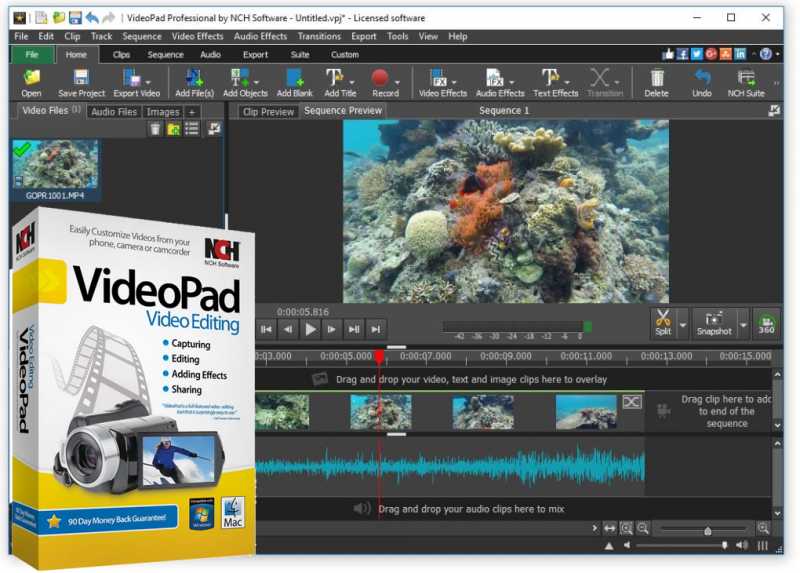
Task: Open the Export Video dropdown arrow
Action: (148, 82)
